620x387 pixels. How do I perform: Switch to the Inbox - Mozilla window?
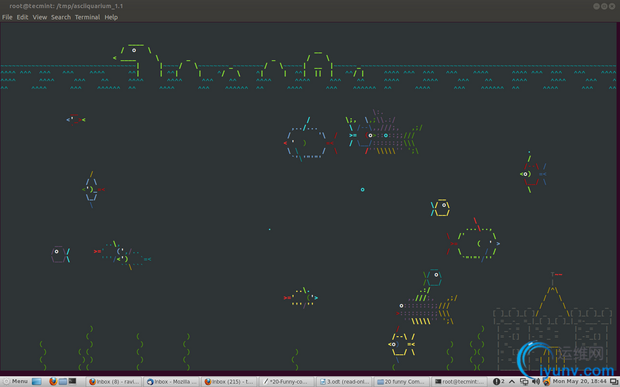172,381
